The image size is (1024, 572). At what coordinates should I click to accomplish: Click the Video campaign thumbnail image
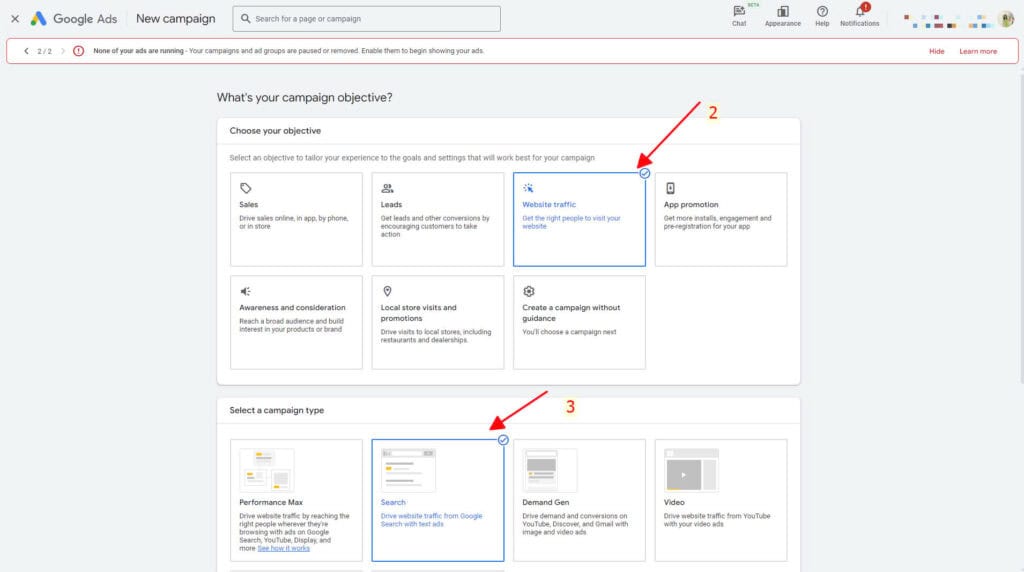[x=692, y=470]
